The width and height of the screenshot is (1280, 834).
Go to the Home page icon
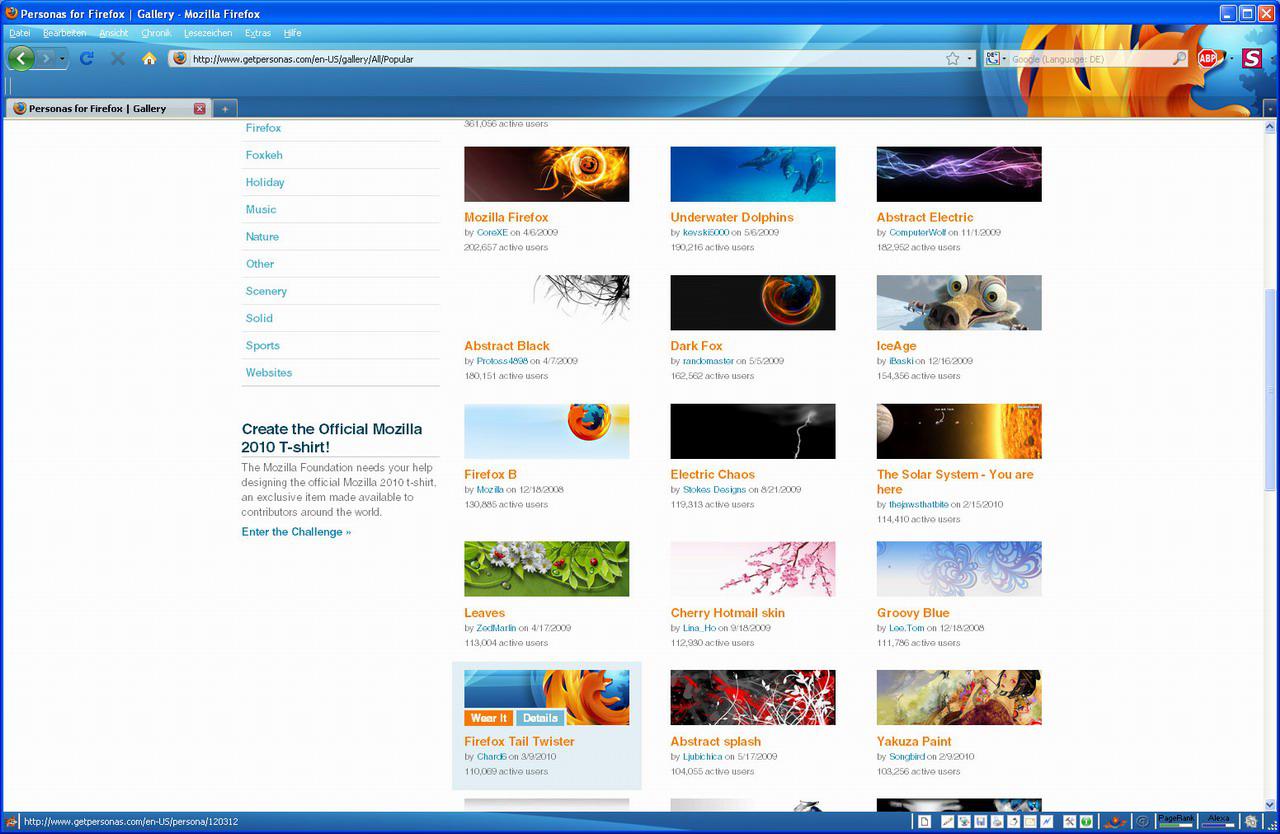tap(149, 58)
